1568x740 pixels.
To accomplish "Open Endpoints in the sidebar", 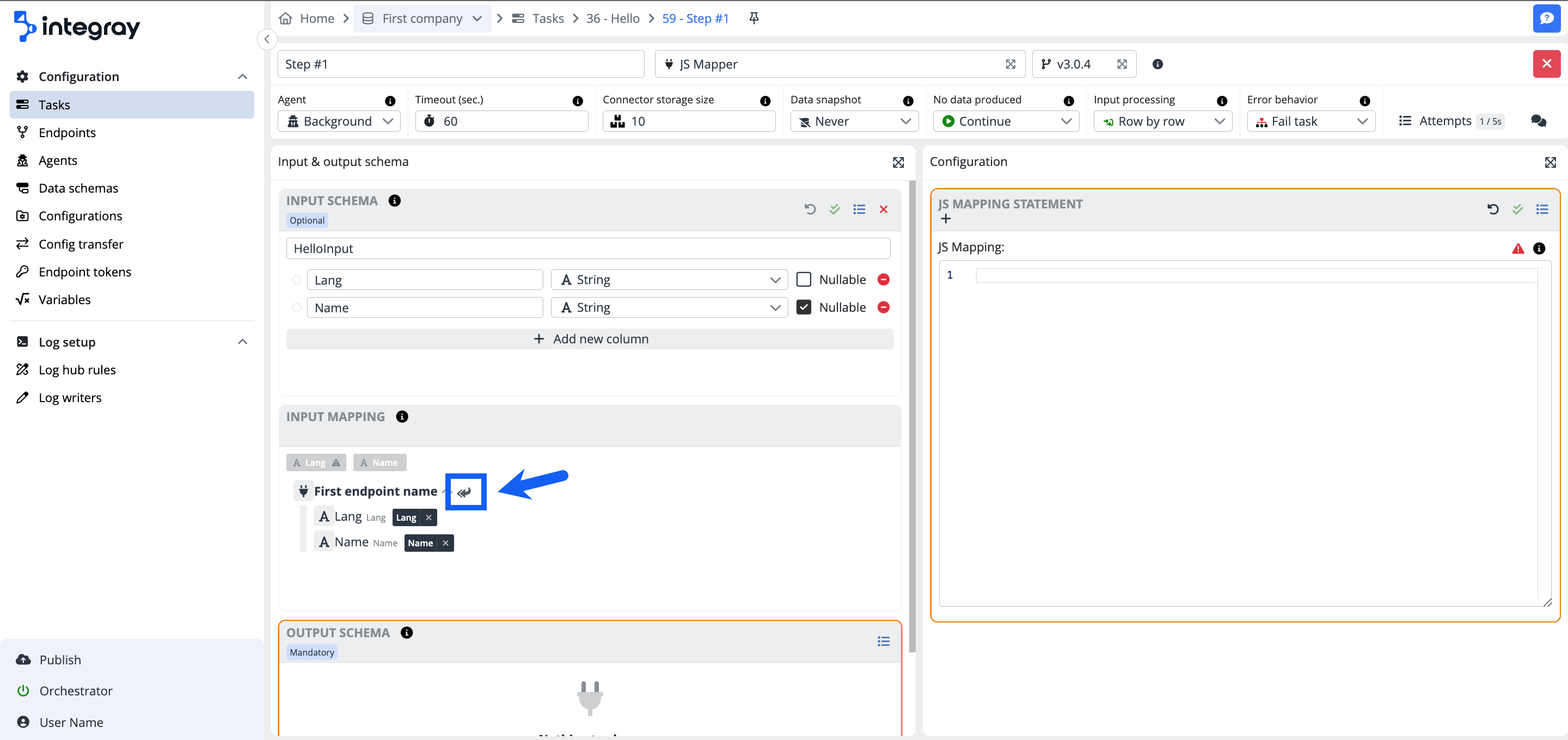I will [x=67, y=133].
